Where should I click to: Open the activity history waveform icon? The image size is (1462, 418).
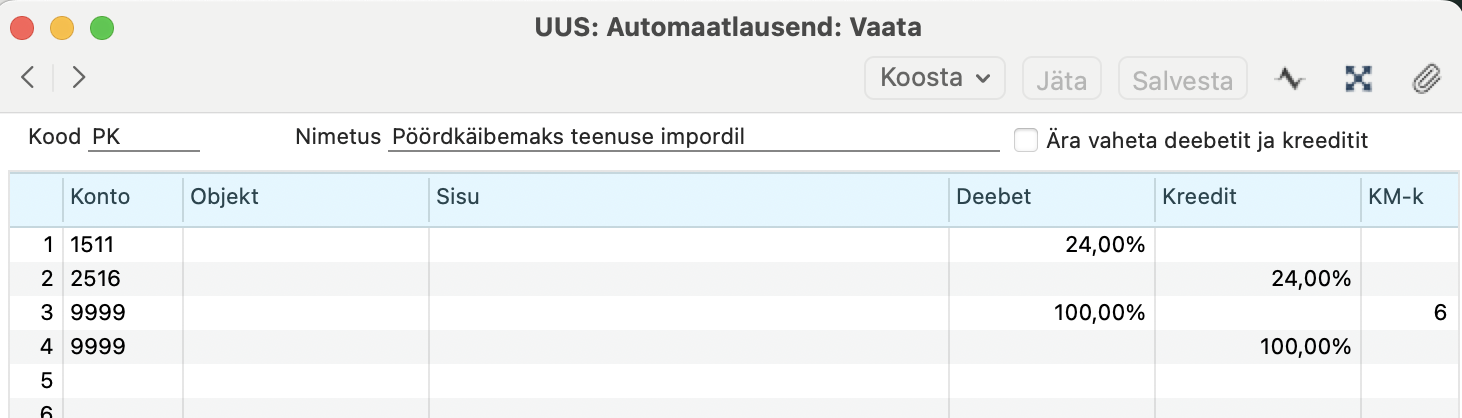[1290, 79]
